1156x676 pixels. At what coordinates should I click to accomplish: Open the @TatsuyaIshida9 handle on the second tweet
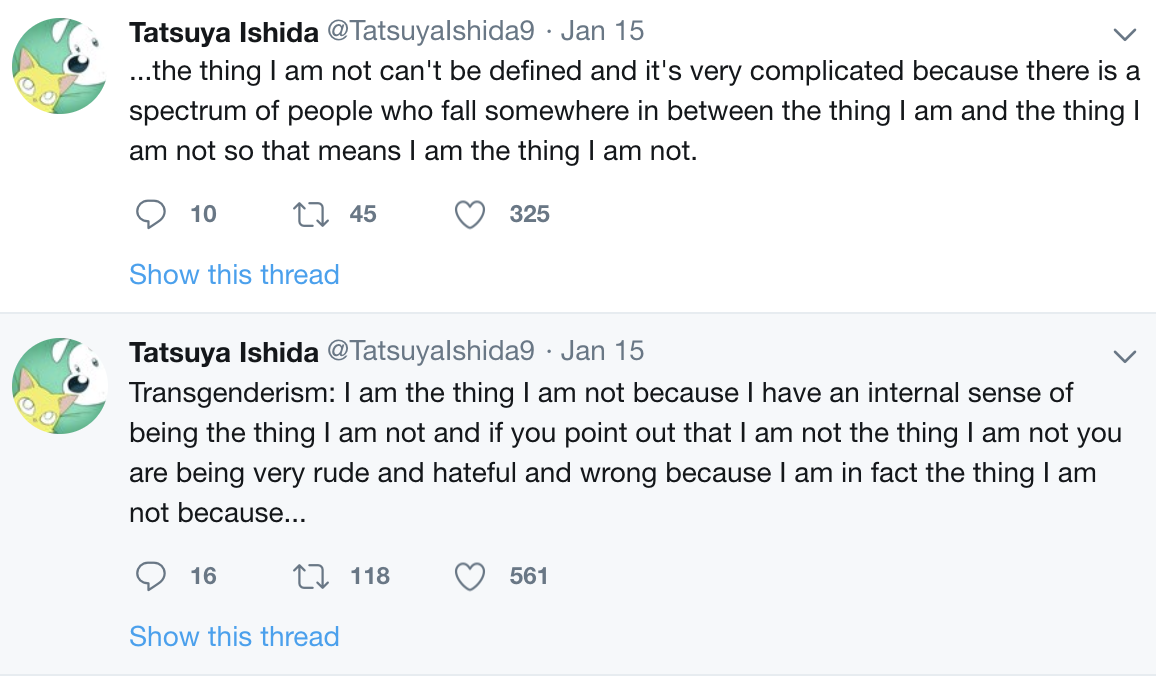pyautogui.click(x=431, y=351)
